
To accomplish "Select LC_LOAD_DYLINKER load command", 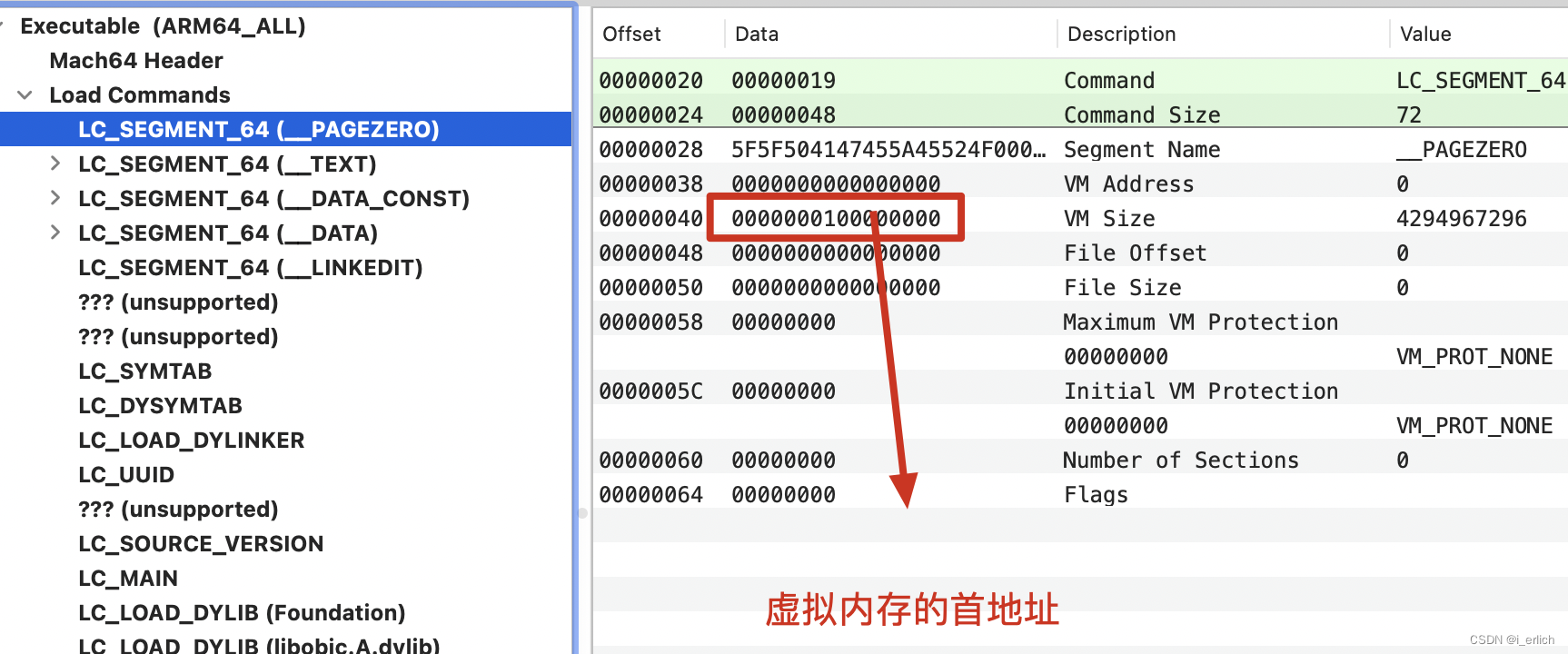I will (x=192, y=441).
